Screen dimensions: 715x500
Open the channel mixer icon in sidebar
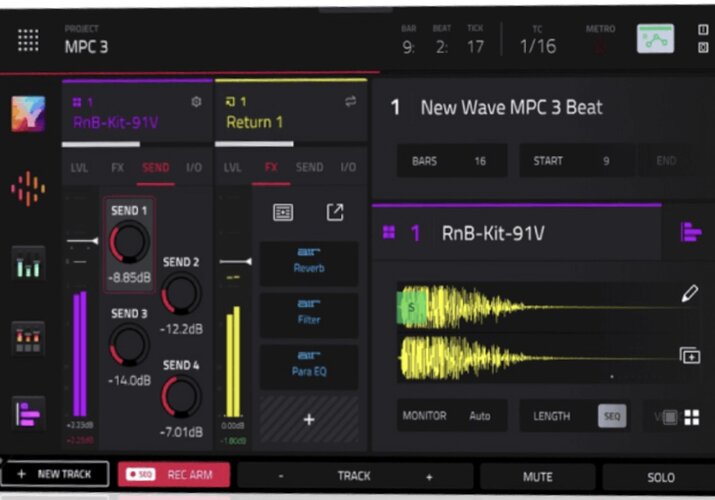tap(28, 263)
